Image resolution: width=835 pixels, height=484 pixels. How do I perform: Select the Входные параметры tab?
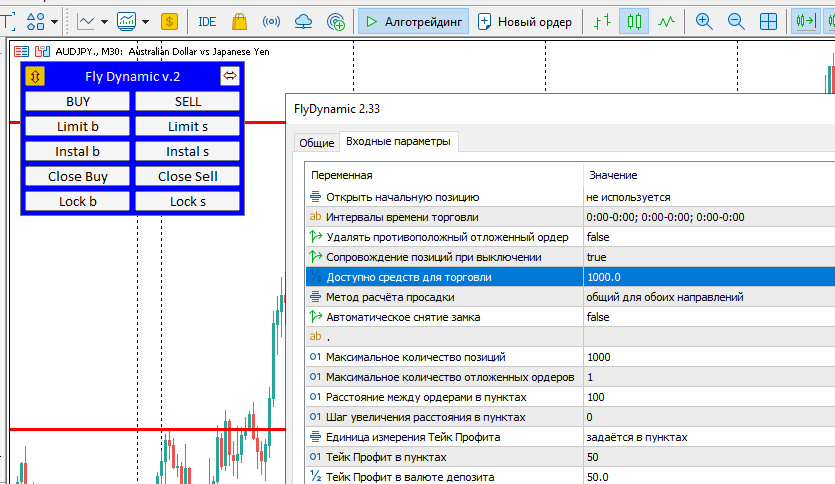398,142
